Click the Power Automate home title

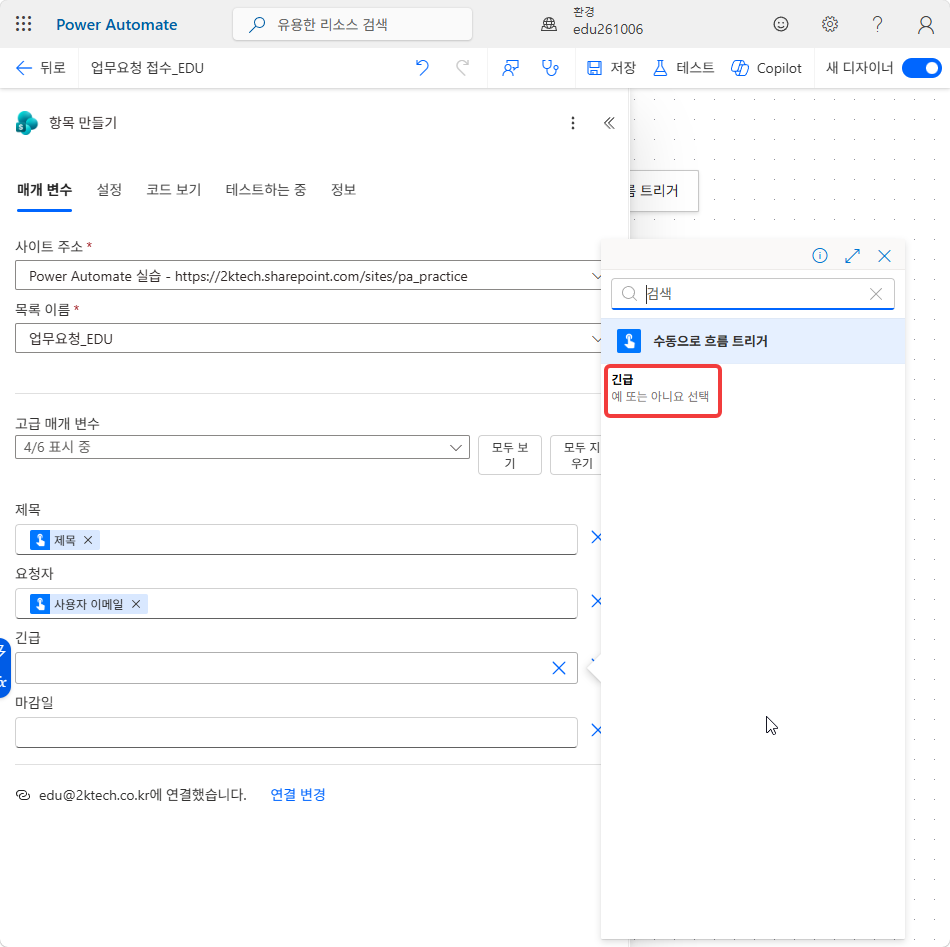[116, 24]
